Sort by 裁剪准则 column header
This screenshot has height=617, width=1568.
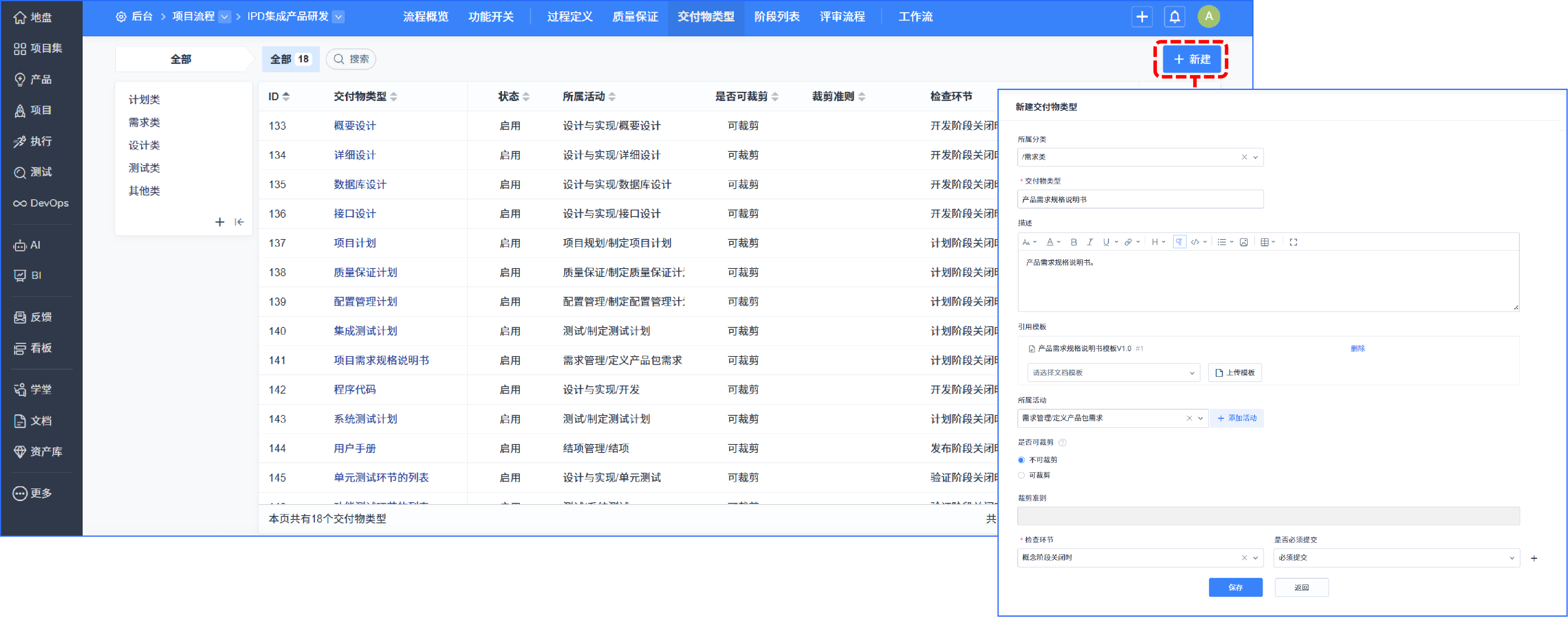click(839, 97)
